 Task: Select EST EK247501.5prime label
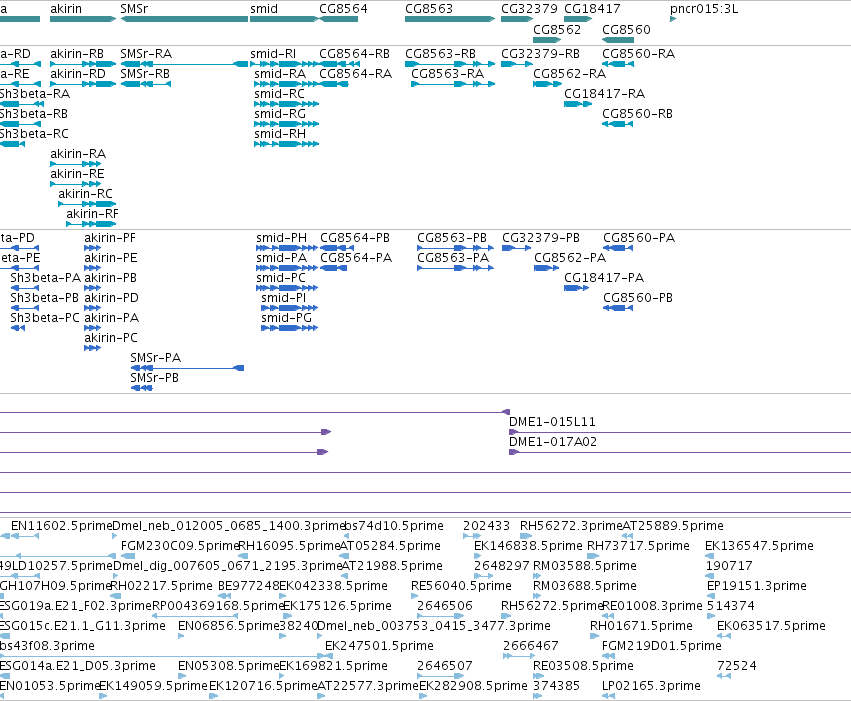379,646
